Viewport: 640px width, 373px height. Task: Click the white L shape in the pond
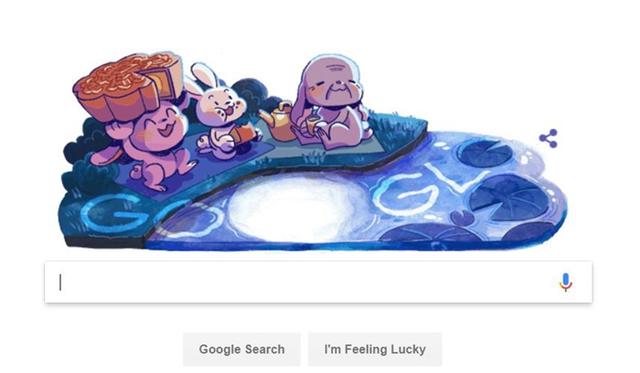pyautogui.click(x=455, y=178)
